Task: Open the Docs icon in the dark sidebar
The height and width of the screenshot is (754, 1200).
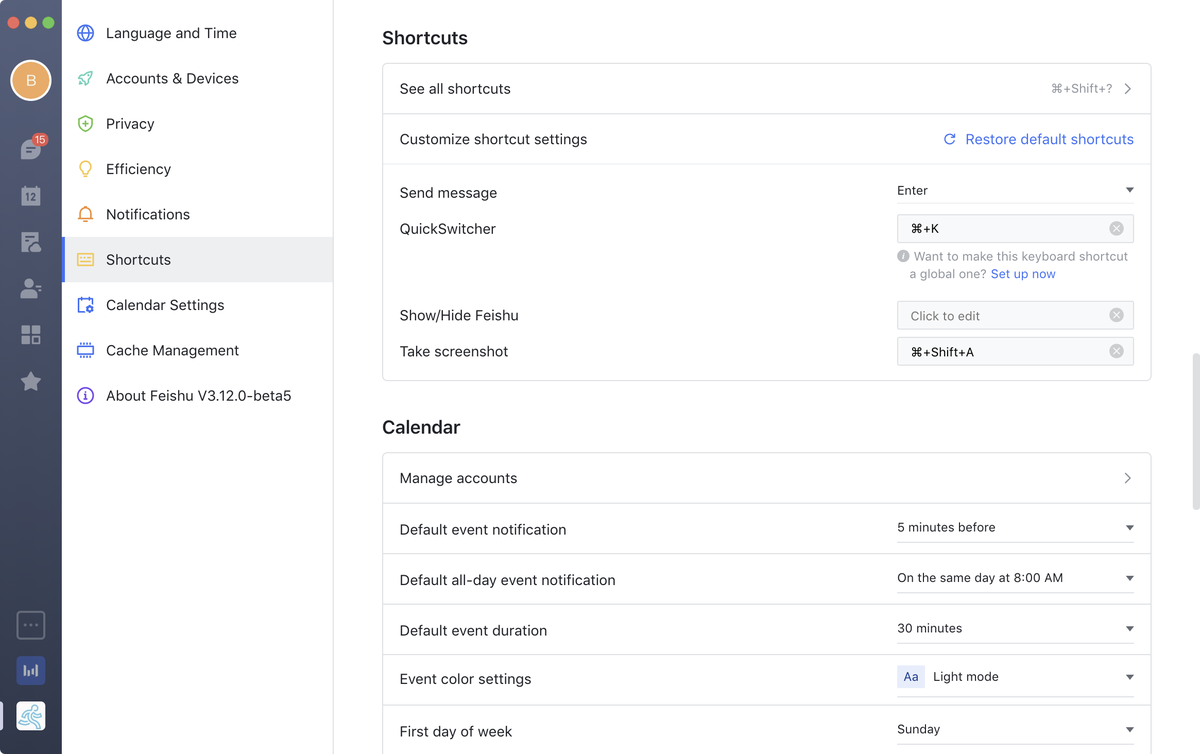Action: 31,242
